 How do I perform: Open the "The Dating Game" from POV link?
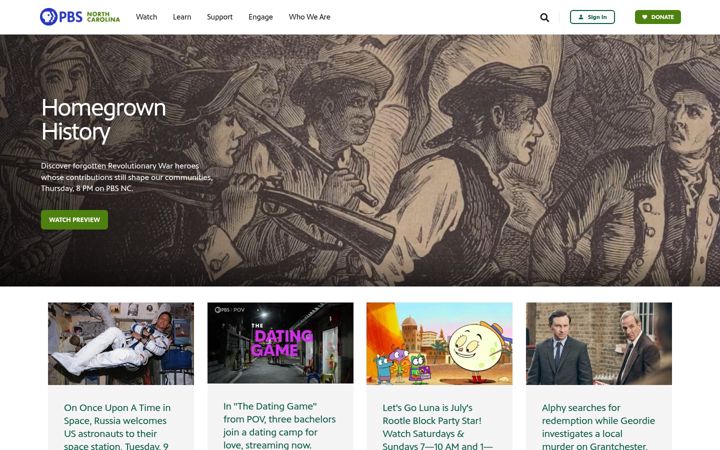point(279,426)
